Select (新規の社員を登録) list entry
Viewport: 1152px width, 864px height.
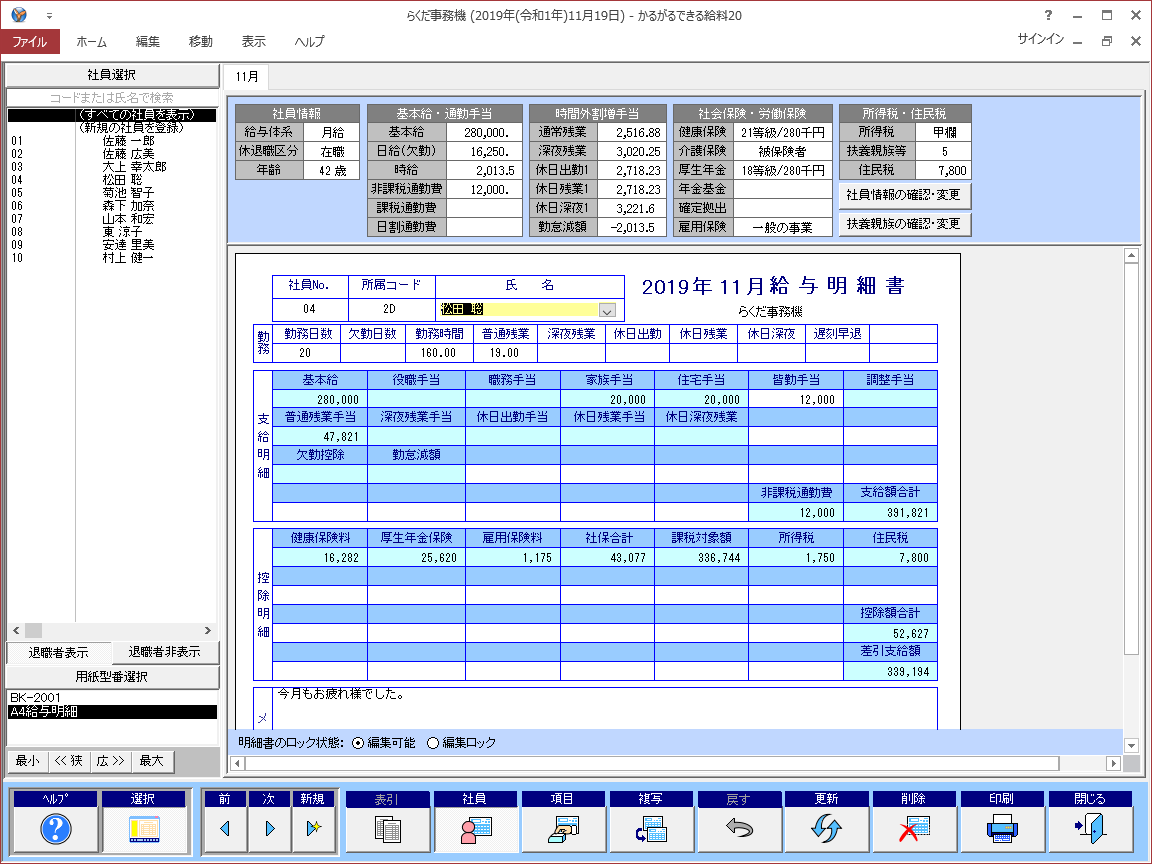point(112,128)
